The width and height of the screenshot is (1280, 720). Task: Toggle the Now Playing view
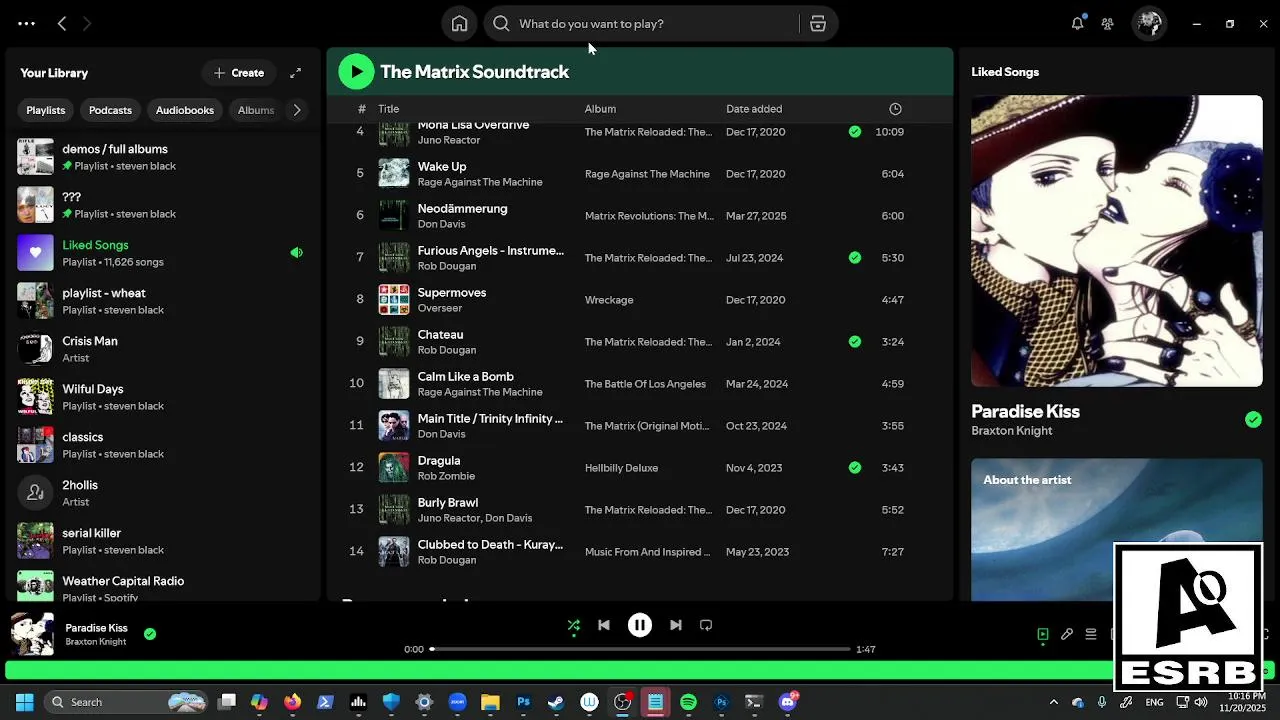(1043, 634)
